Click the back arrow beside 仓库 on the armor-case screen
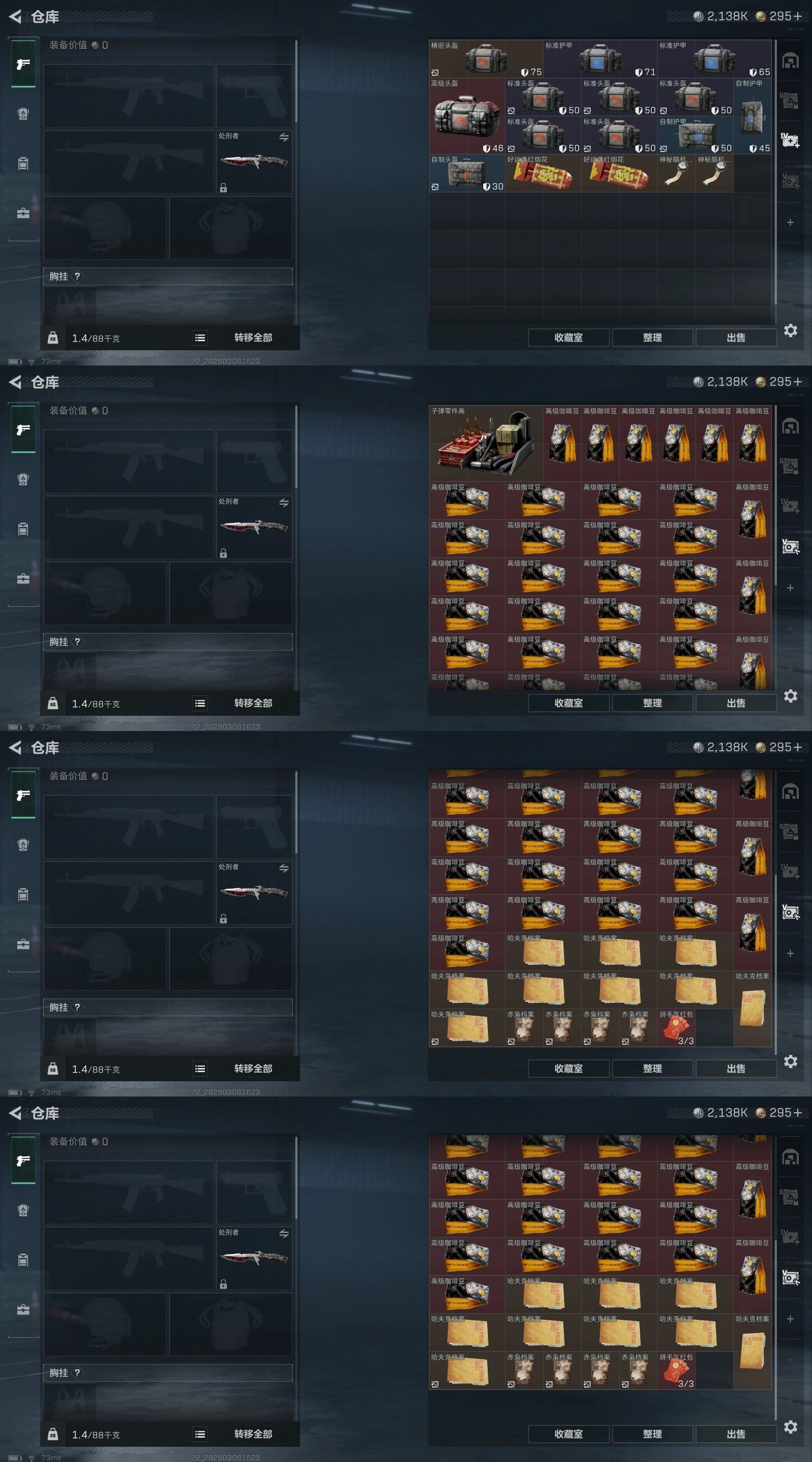 15,16
